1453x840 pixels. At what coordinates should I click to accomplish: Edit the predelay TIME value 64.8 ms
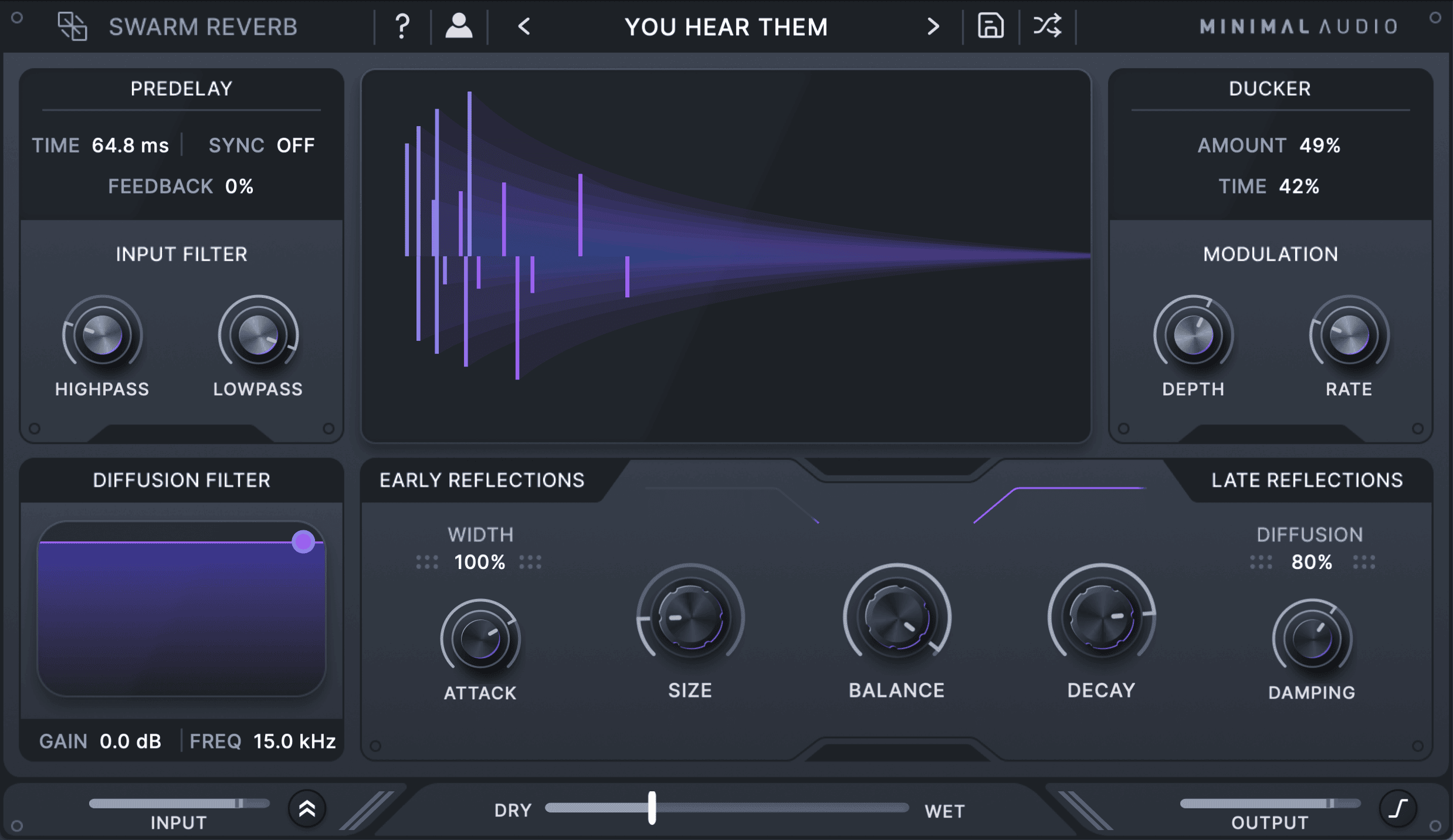click(130, 145)
